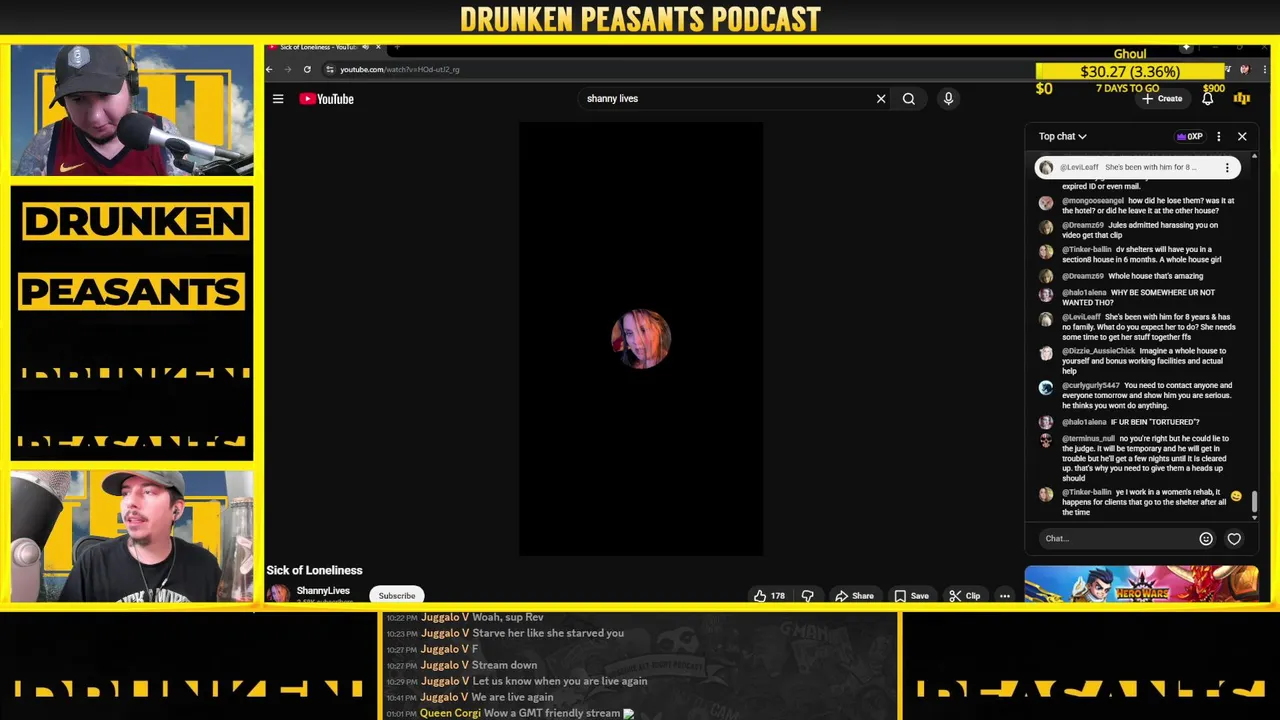Open pinned LeviLeaff message options menu
Image resolution: width=1280 pixels, height=720 pixels.
click(1227, 168)
